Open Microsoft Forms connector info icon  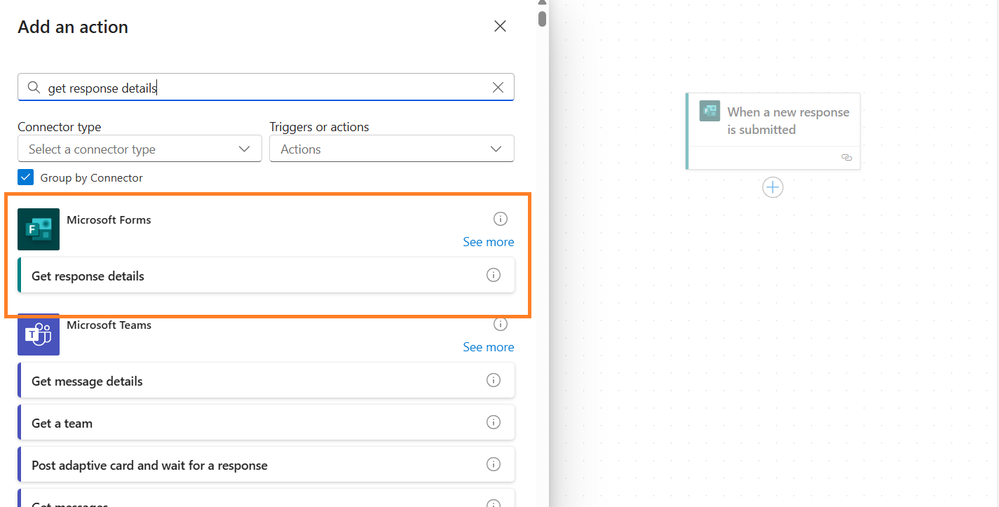501,219
